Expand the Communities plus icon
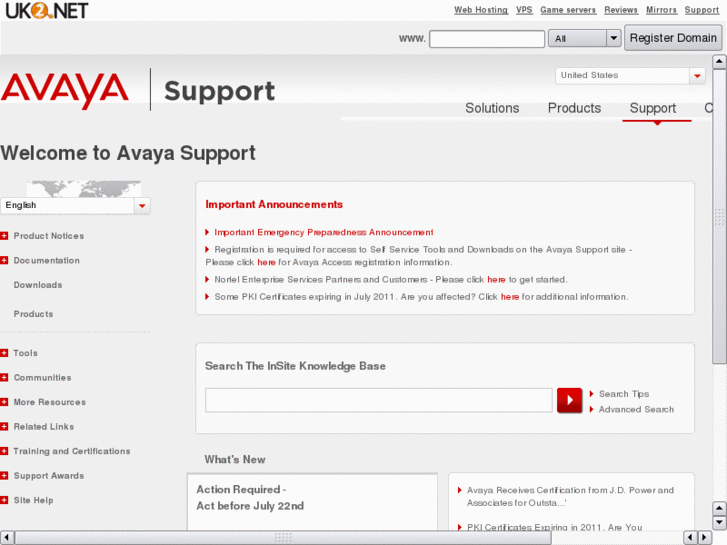 tap(4, 378)
